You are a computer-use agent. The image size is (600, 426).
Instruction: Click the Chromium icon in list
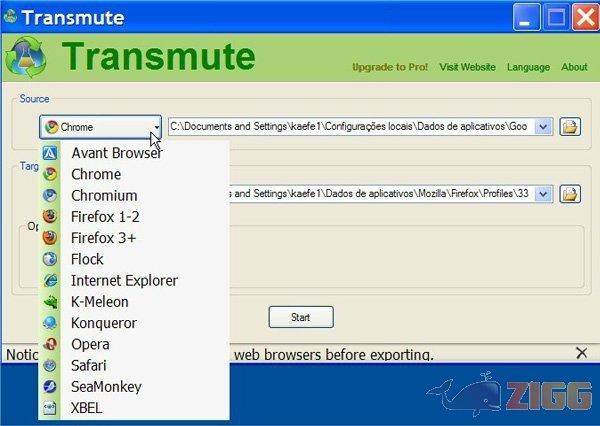50,196
